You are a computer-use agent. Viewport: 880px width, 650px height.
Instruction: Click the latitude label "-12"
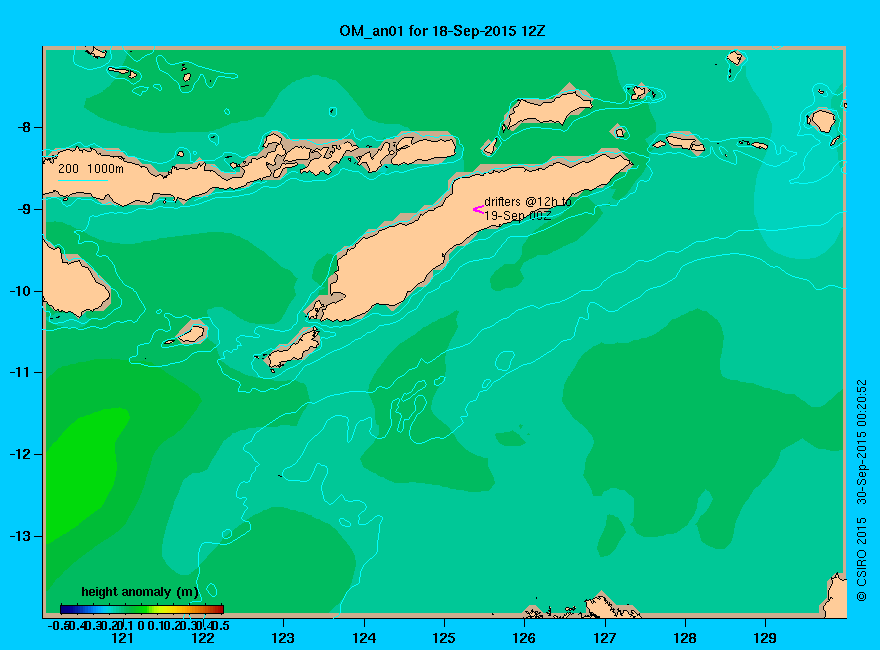pyautogui.click(x=20, y=454)
